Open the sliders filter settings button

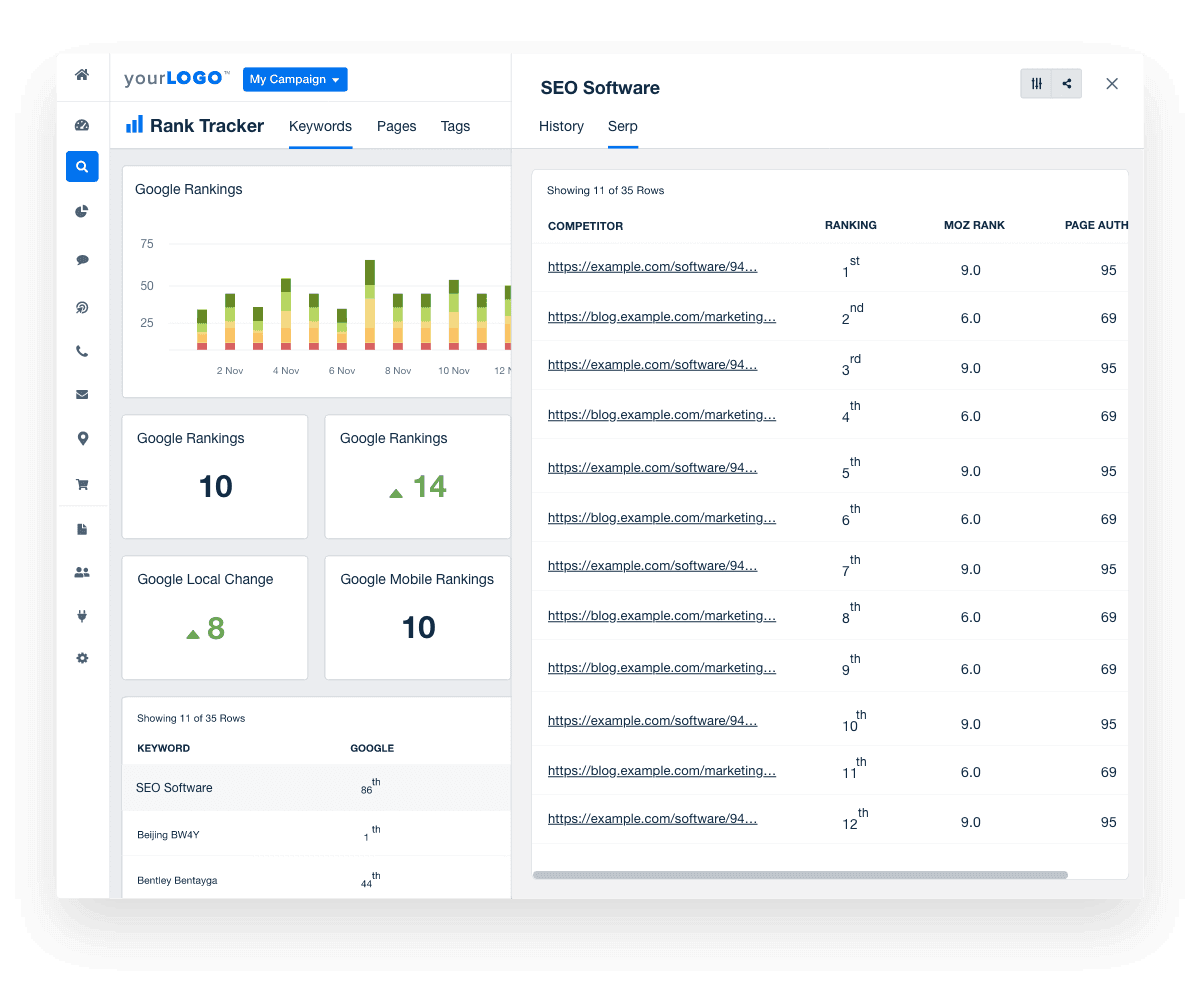click(1037, 84)
